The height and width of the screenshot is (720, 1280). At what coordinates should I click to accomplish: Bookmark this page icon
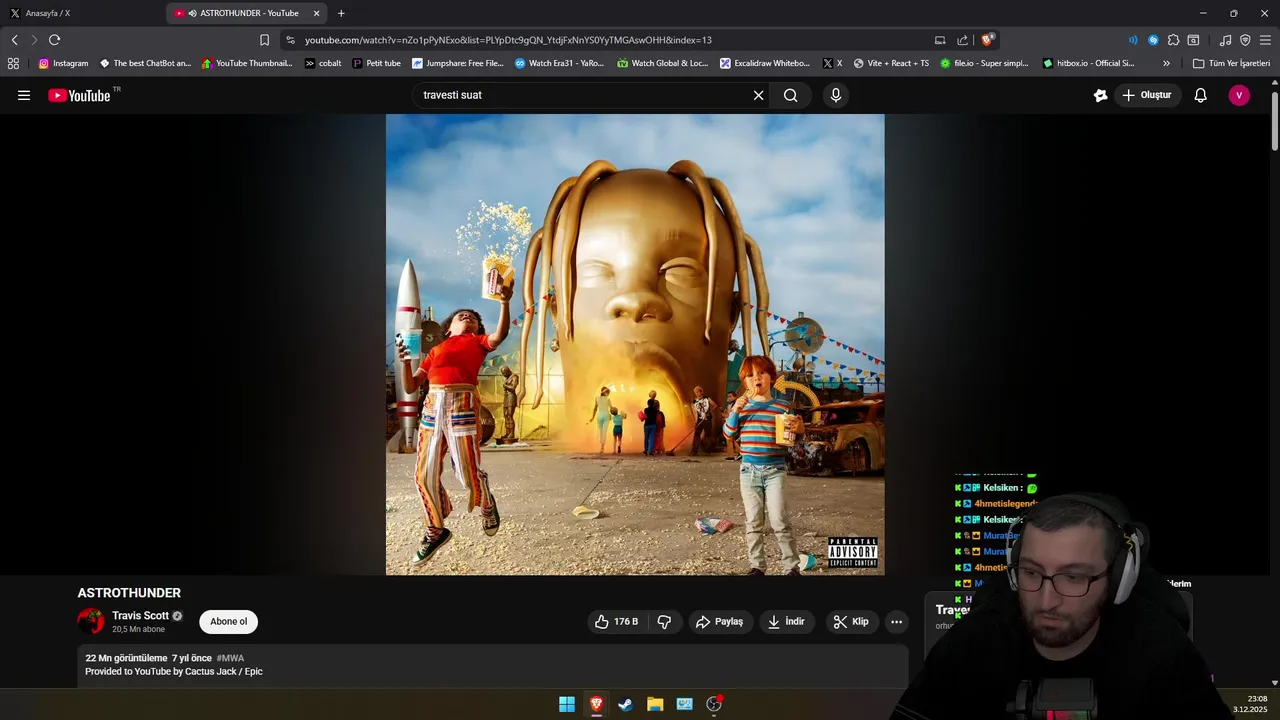pyautogui.click(x=264, y=40)
